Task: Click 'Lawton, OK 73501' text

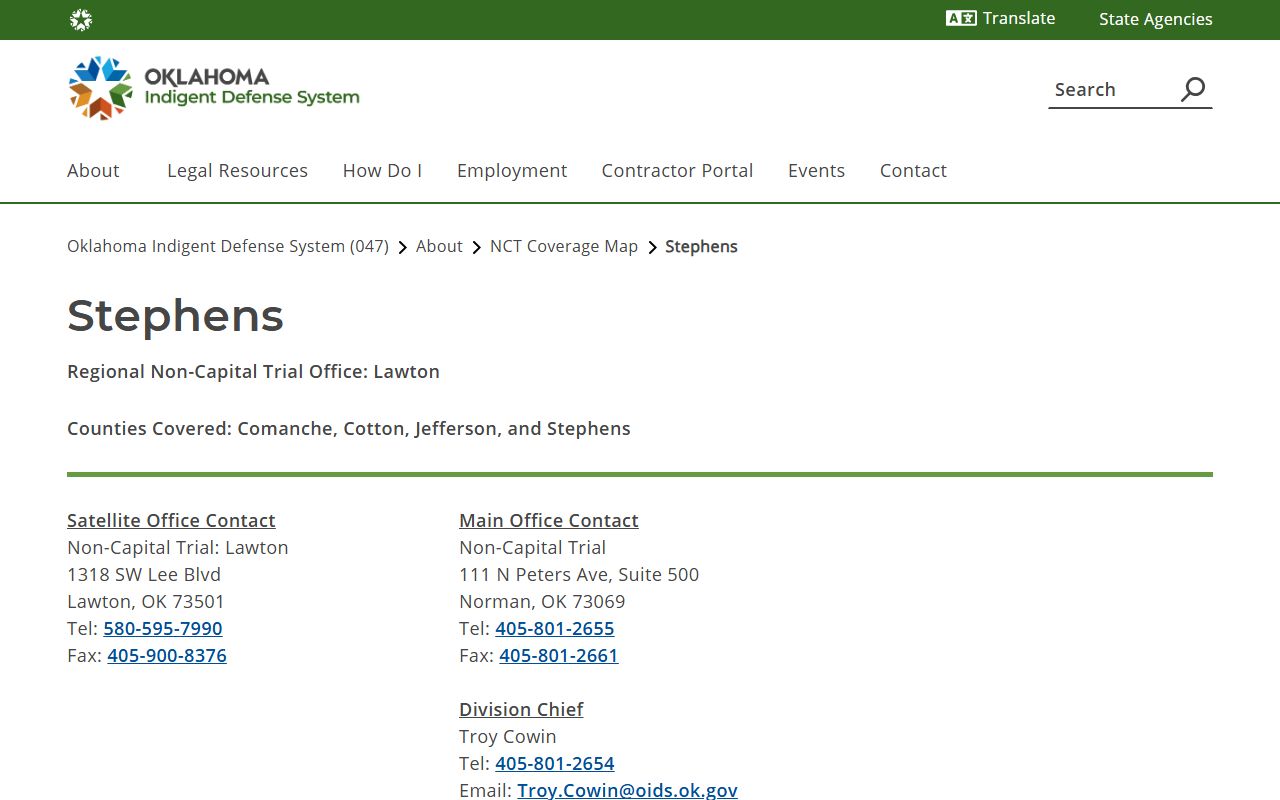Action: click(146, 601)
